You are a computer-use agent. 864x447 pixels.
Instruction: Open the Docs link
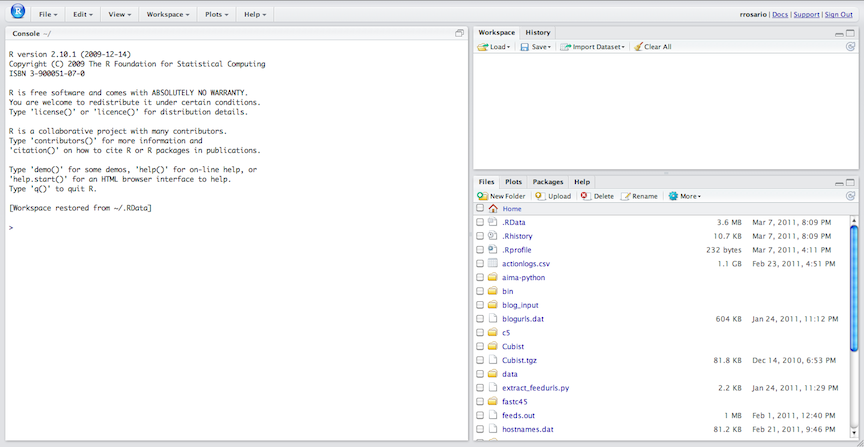[780, 15]
